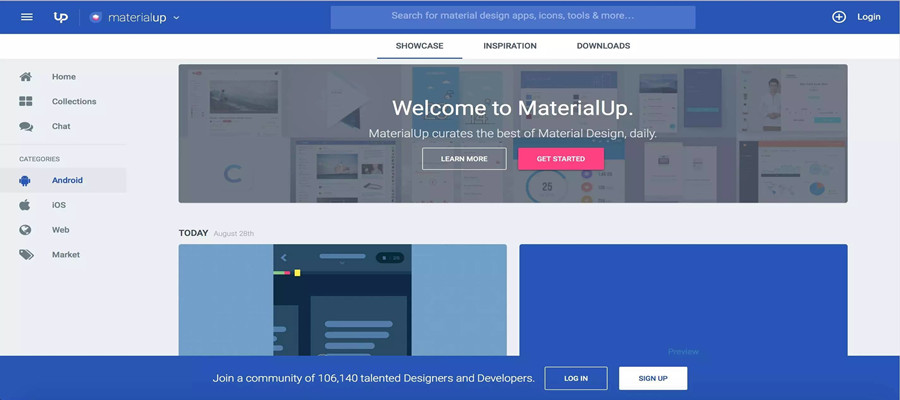Go to Home in sidebar
This screenshot has width=900, height=400.
(x=64, y=77)
